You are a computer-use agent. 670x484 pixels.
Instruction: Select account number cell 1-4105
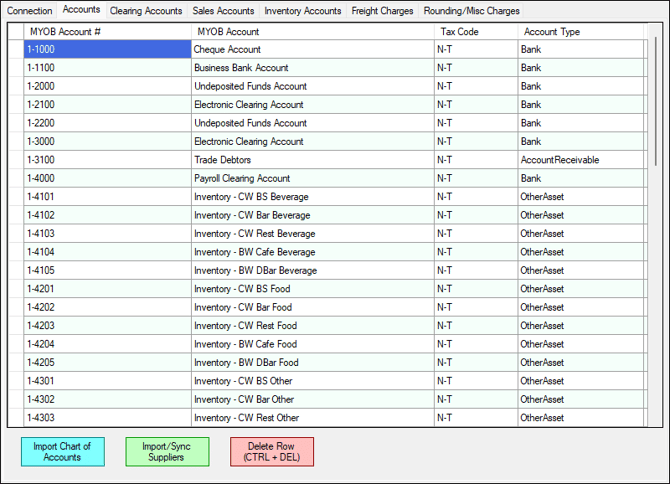coord(107,270)
